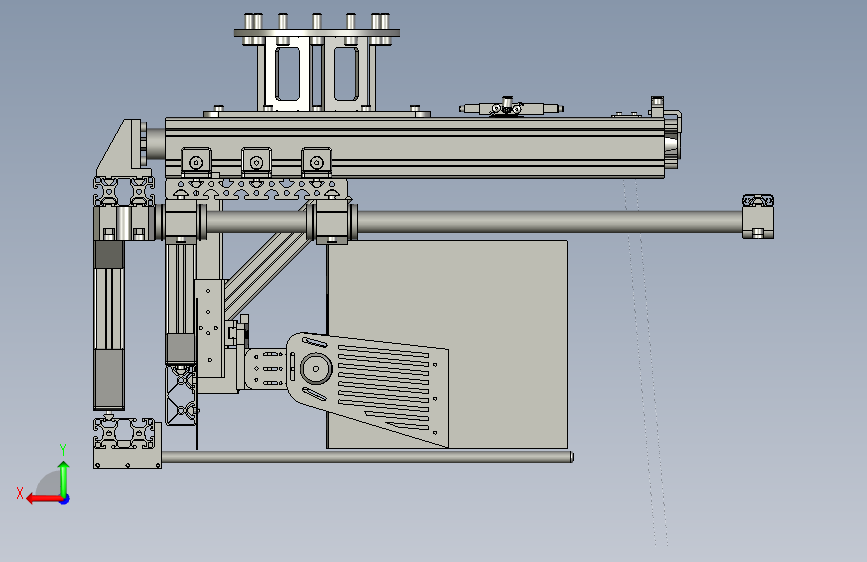
Task: Click the red X axis arrow of the triad
Action: [44, 499]
